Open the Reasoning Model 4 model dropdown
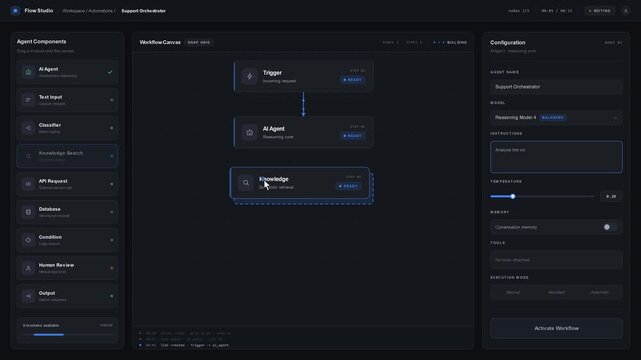The width and height of the screenshot is (641, 360). (556, 118)
